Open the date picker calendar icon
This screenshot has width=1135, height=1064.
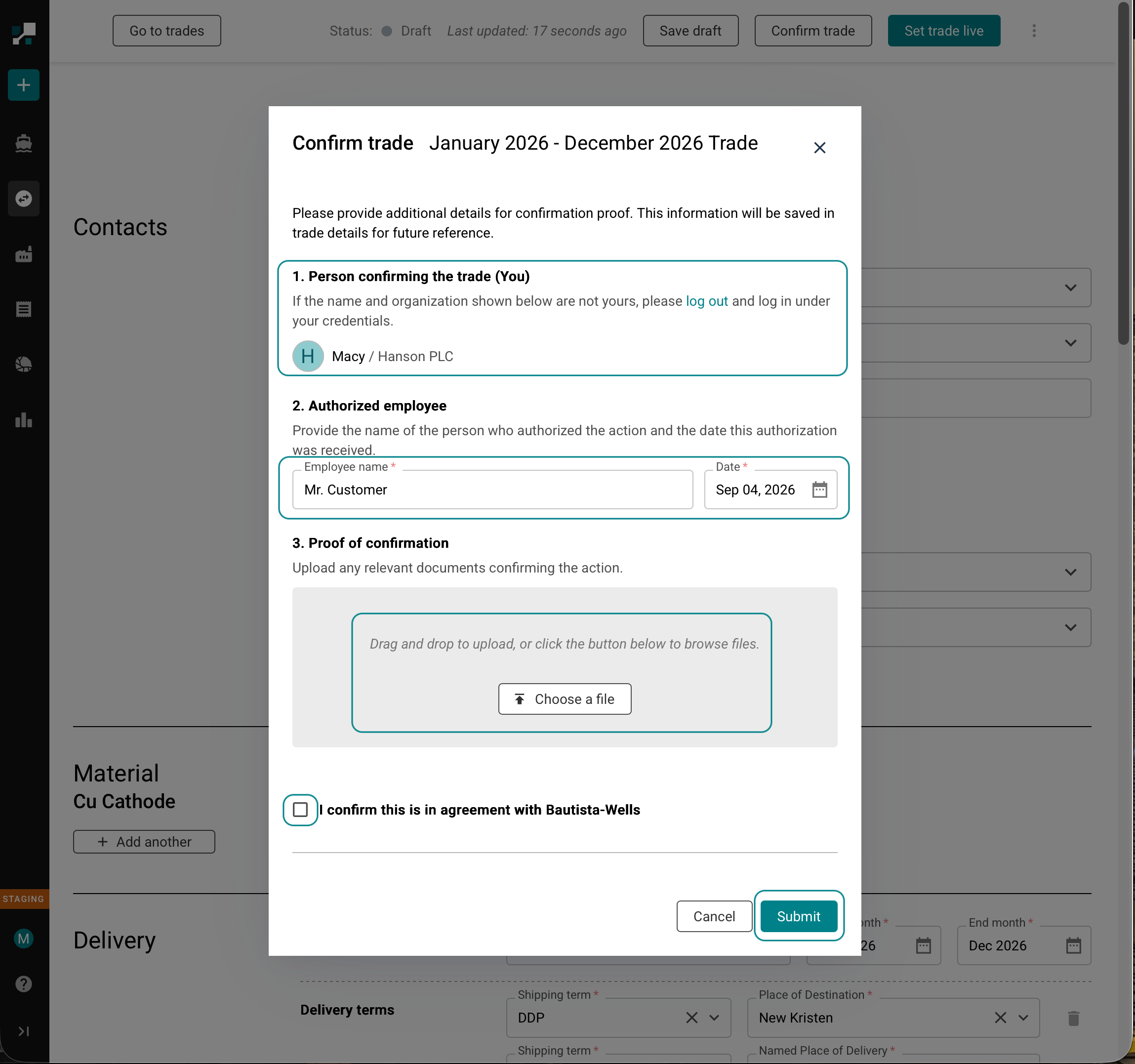coord(820,490)
